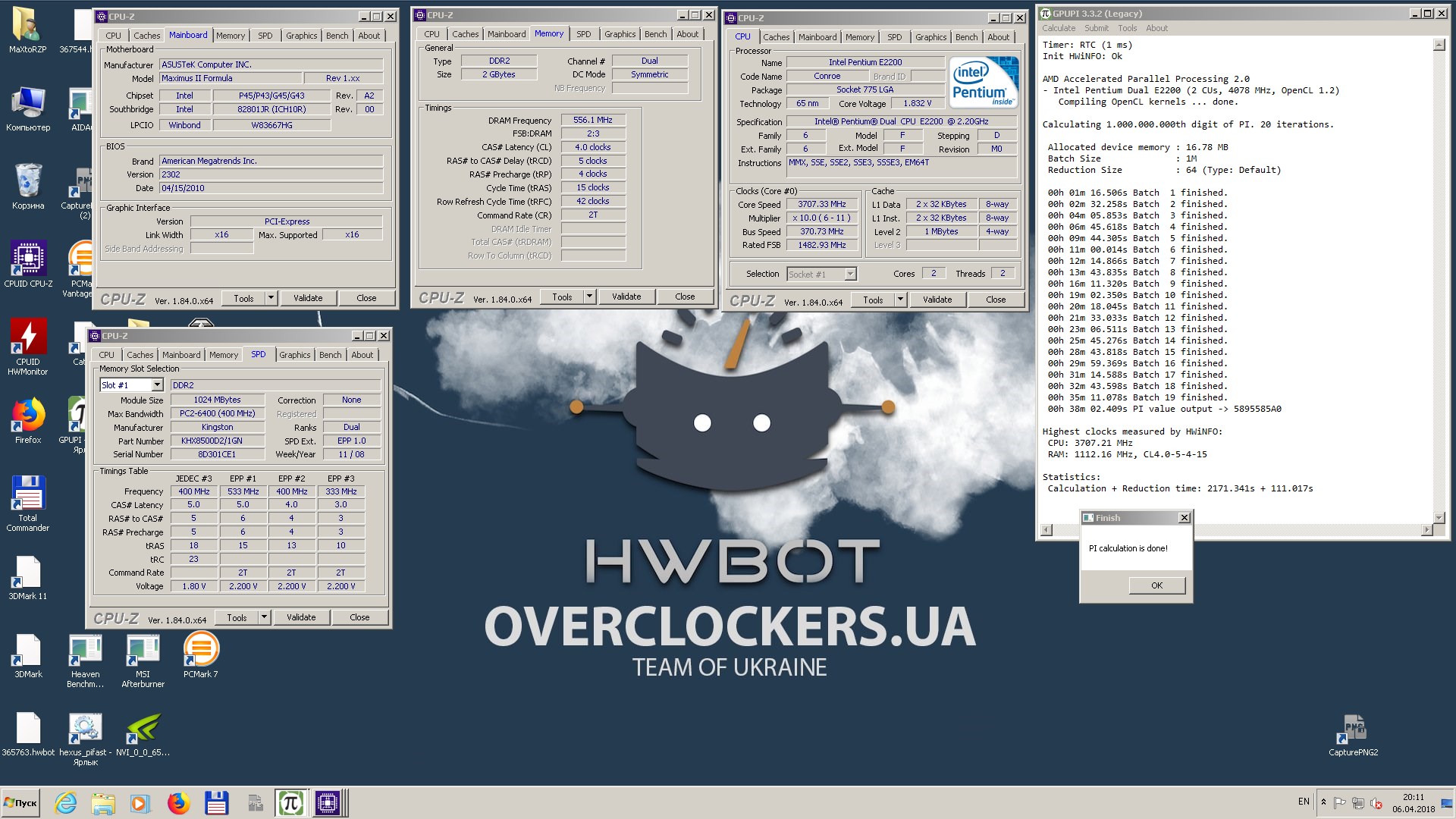Open the About menu in GPUPI
Viewport: 1456px width, 819px height.
coord(1156,28)
